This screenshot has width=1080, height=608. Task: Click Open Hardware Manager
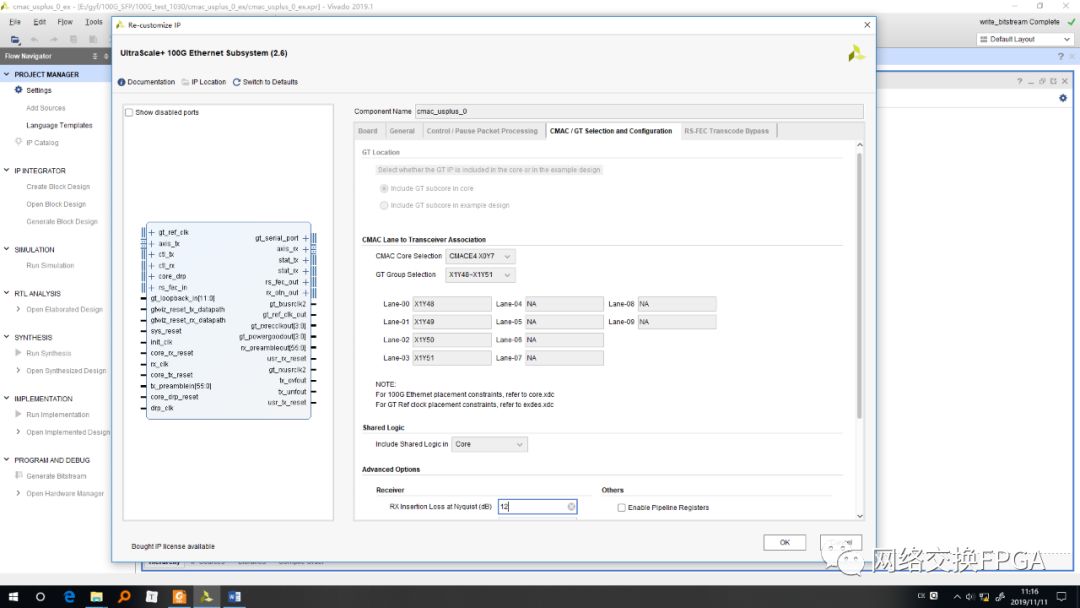(x=65, y=494)
